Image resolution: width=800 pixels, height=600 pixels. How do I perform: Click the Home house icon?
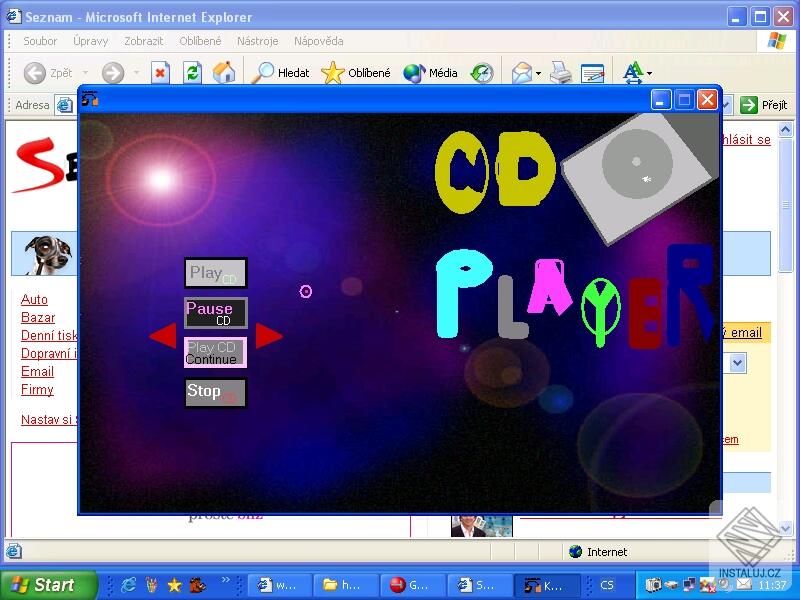coord(224,73)
